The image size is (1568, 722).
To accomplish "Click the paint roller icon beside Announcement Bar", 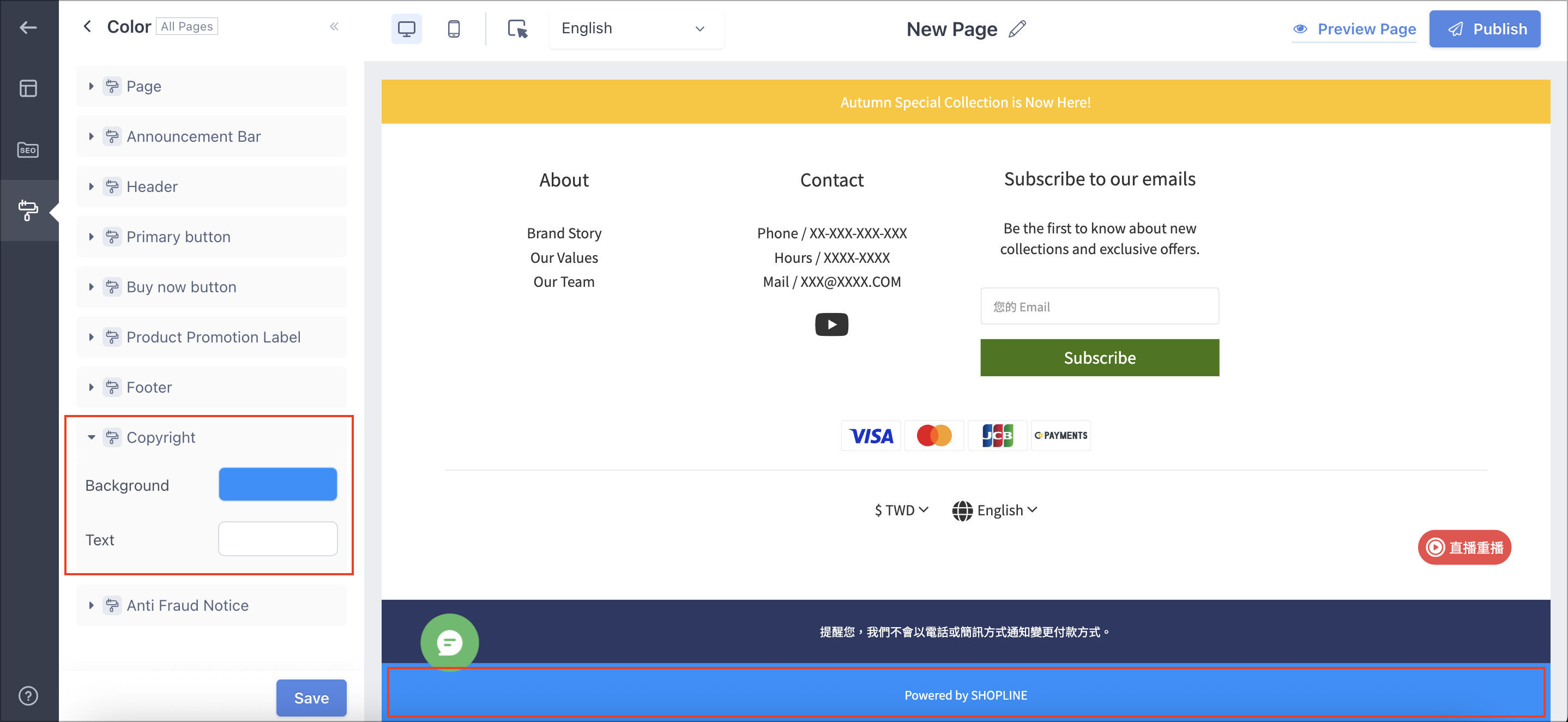I will coord(112,136).
